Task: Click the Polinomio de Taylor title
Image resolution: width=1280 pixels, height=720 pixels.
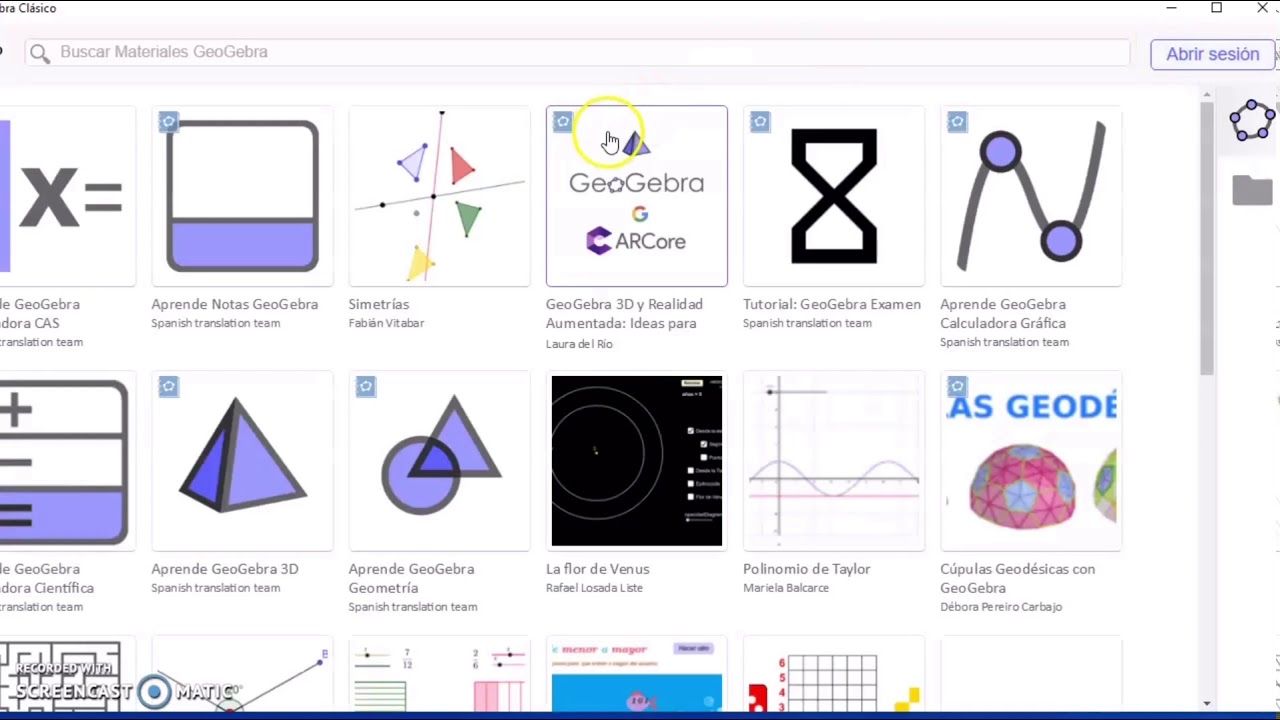Action: pyautogui.click(x=807, y=569)
